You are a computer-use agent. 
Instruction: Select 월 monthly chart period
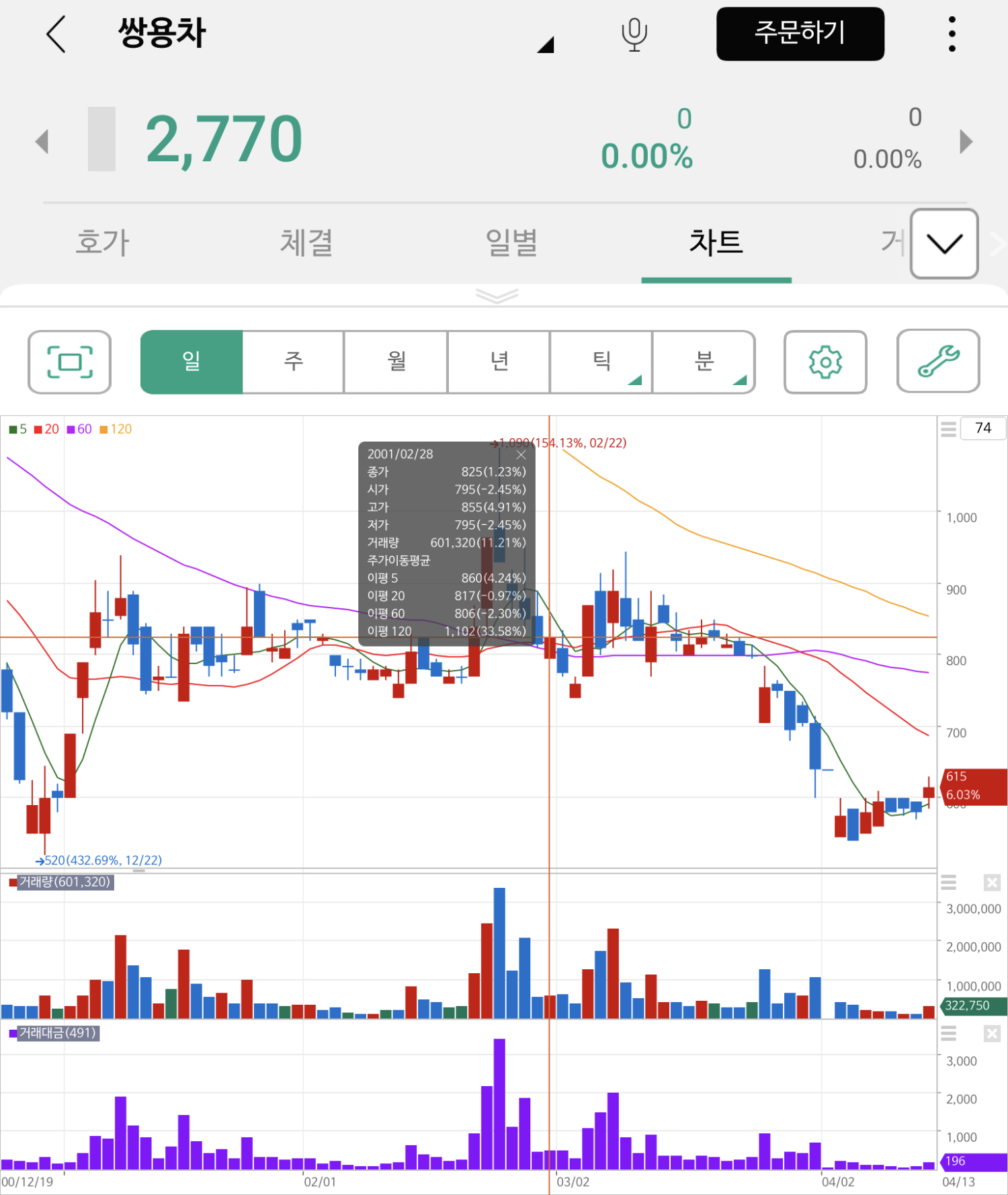396,362
